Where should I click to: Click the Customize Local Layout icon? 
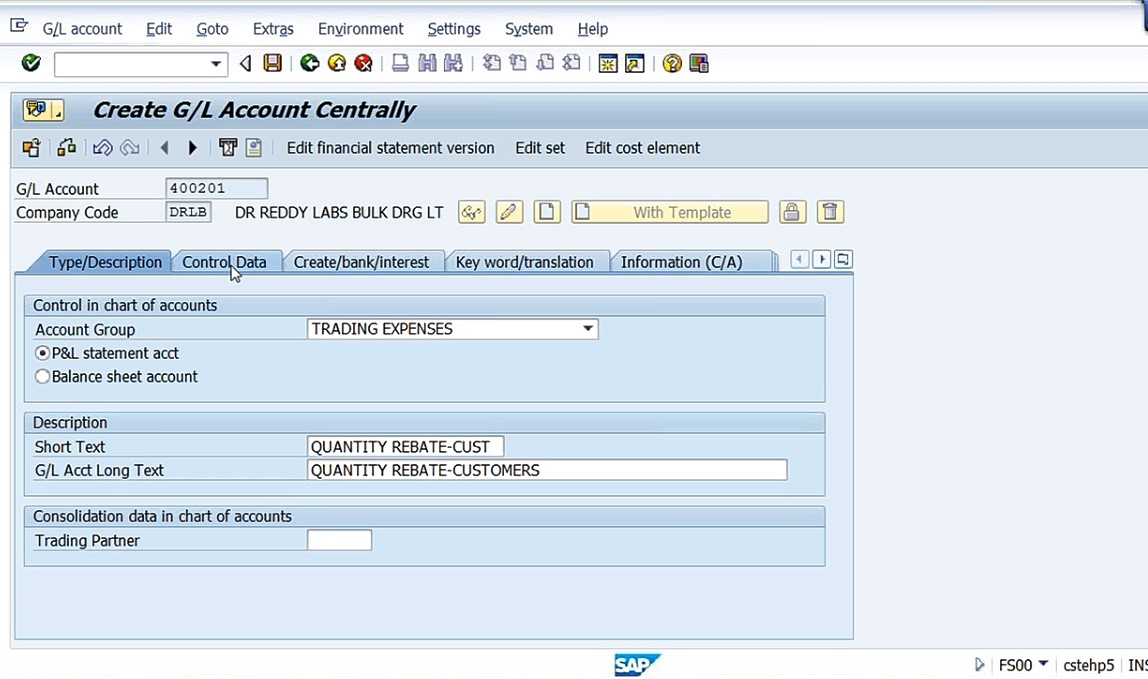click(698, 63)
